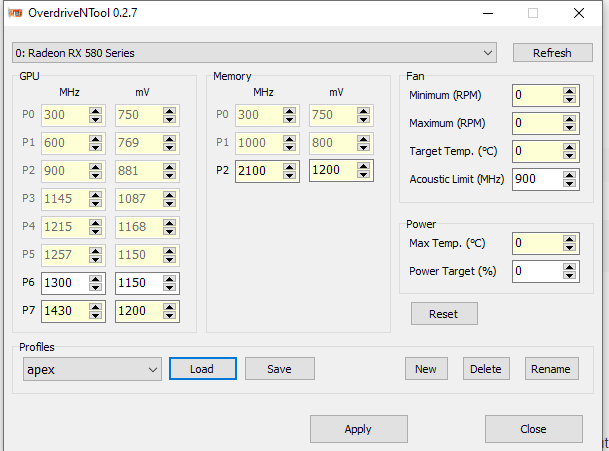
Task: Create a New profile
Action: tap(426, 369)
